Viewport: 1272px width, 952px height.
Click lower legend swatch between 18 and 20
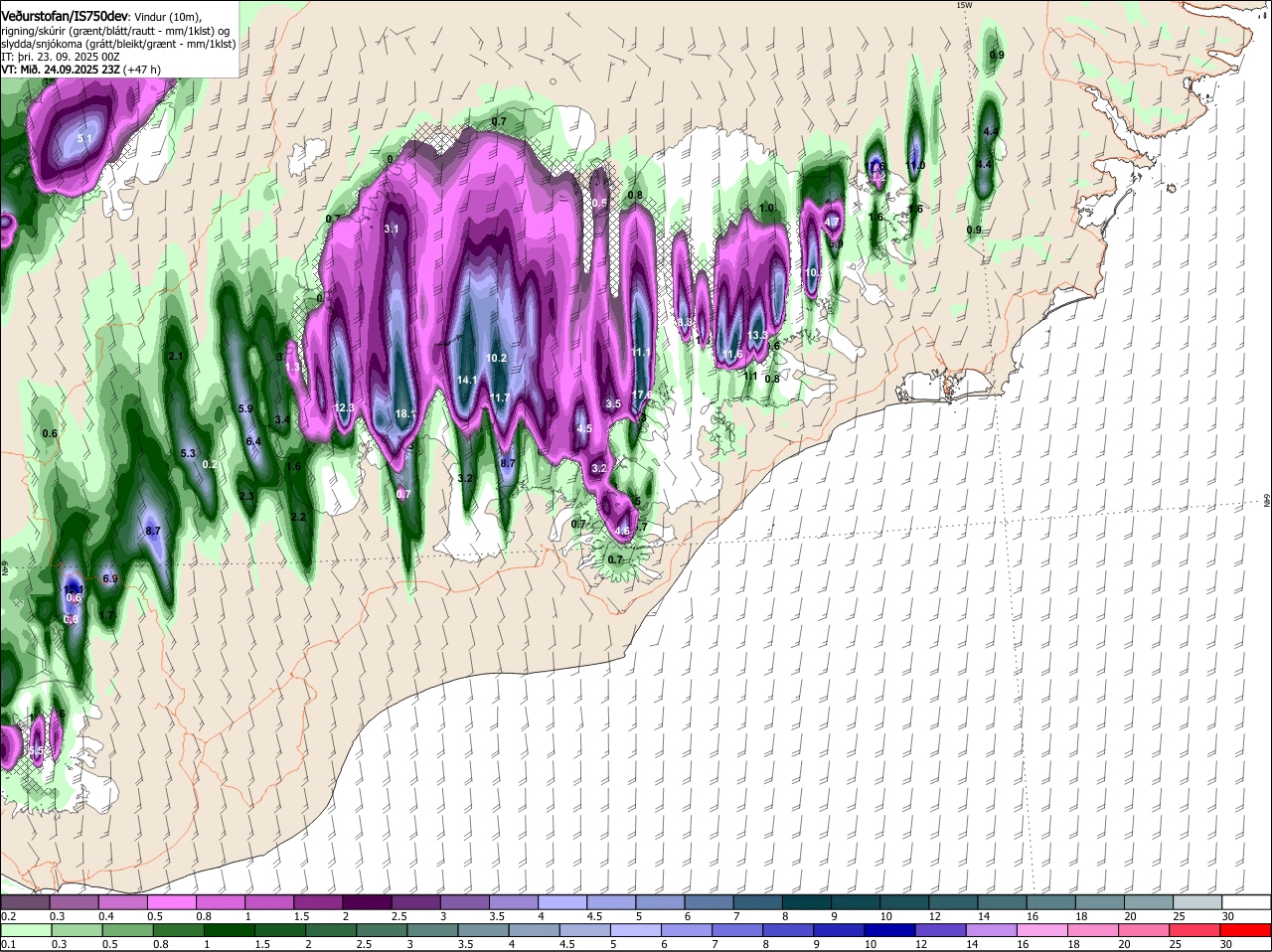(1093, 930)
